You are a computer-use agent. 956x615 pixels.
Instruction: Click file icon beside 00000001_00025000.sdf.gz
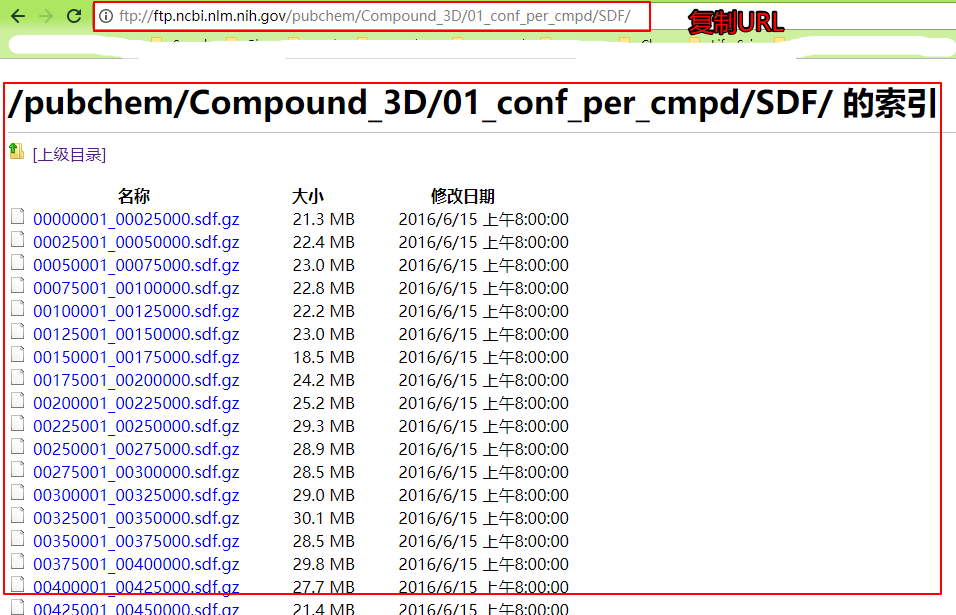(x=18, y=216)
